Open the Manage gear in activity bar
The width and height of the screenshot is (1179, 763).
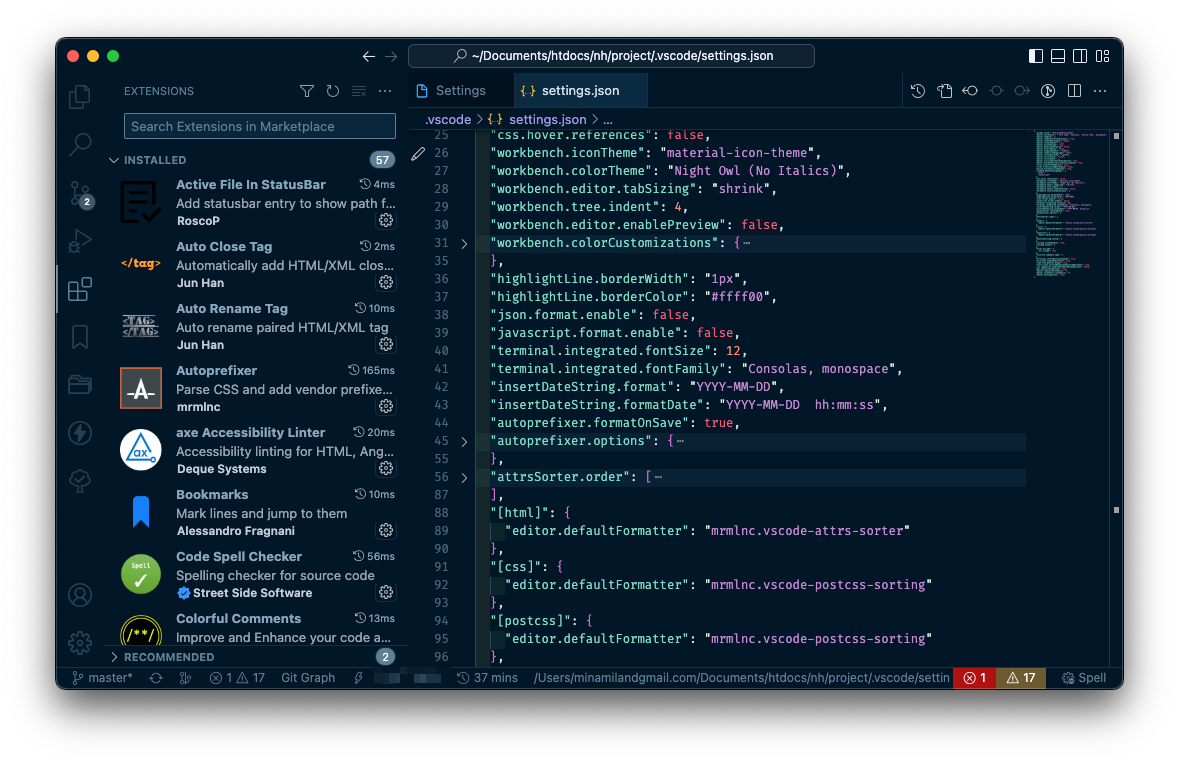coord(80,643)
